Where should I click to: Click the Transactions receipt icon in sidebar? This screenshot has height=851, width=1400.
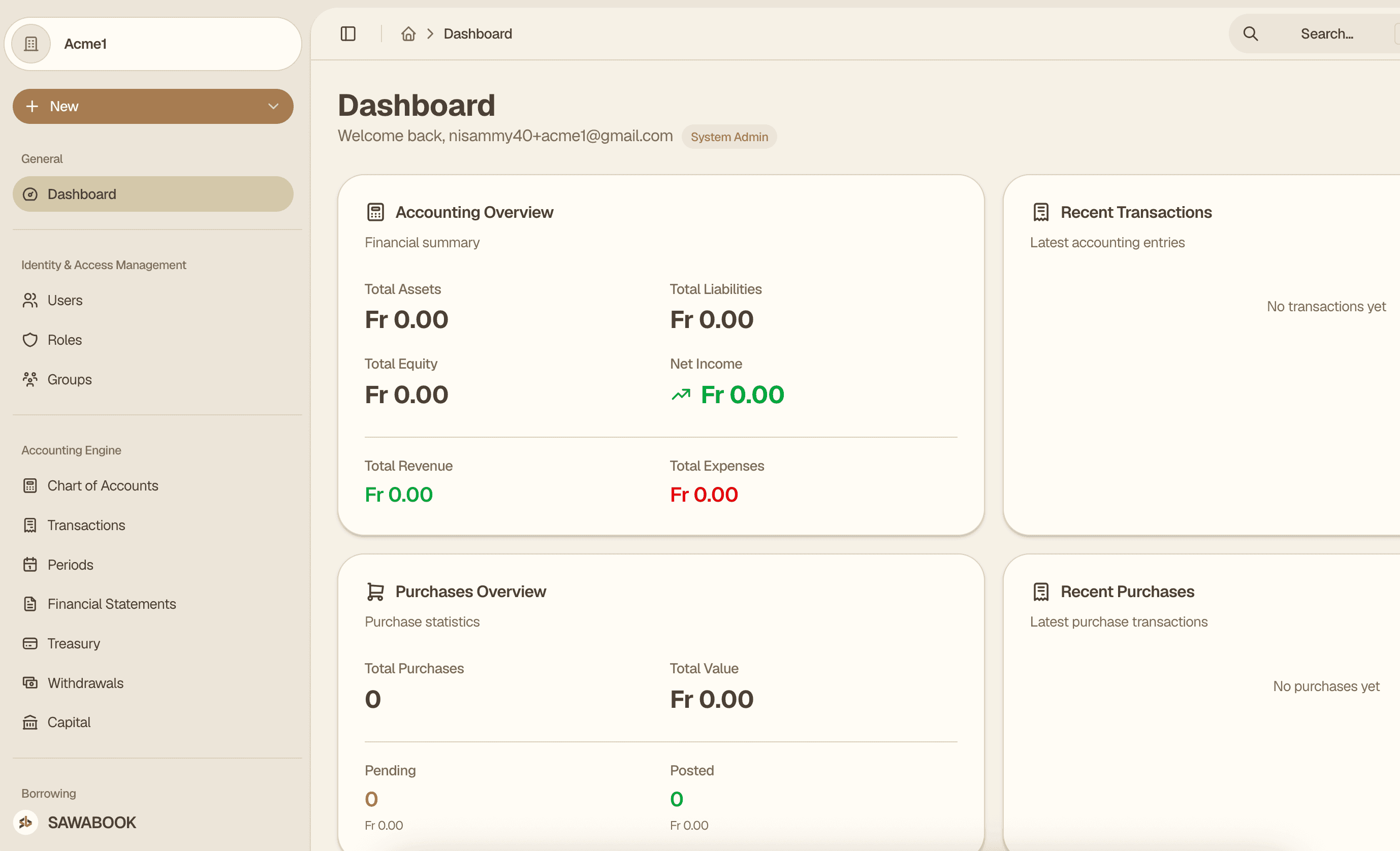coord(30,526)
